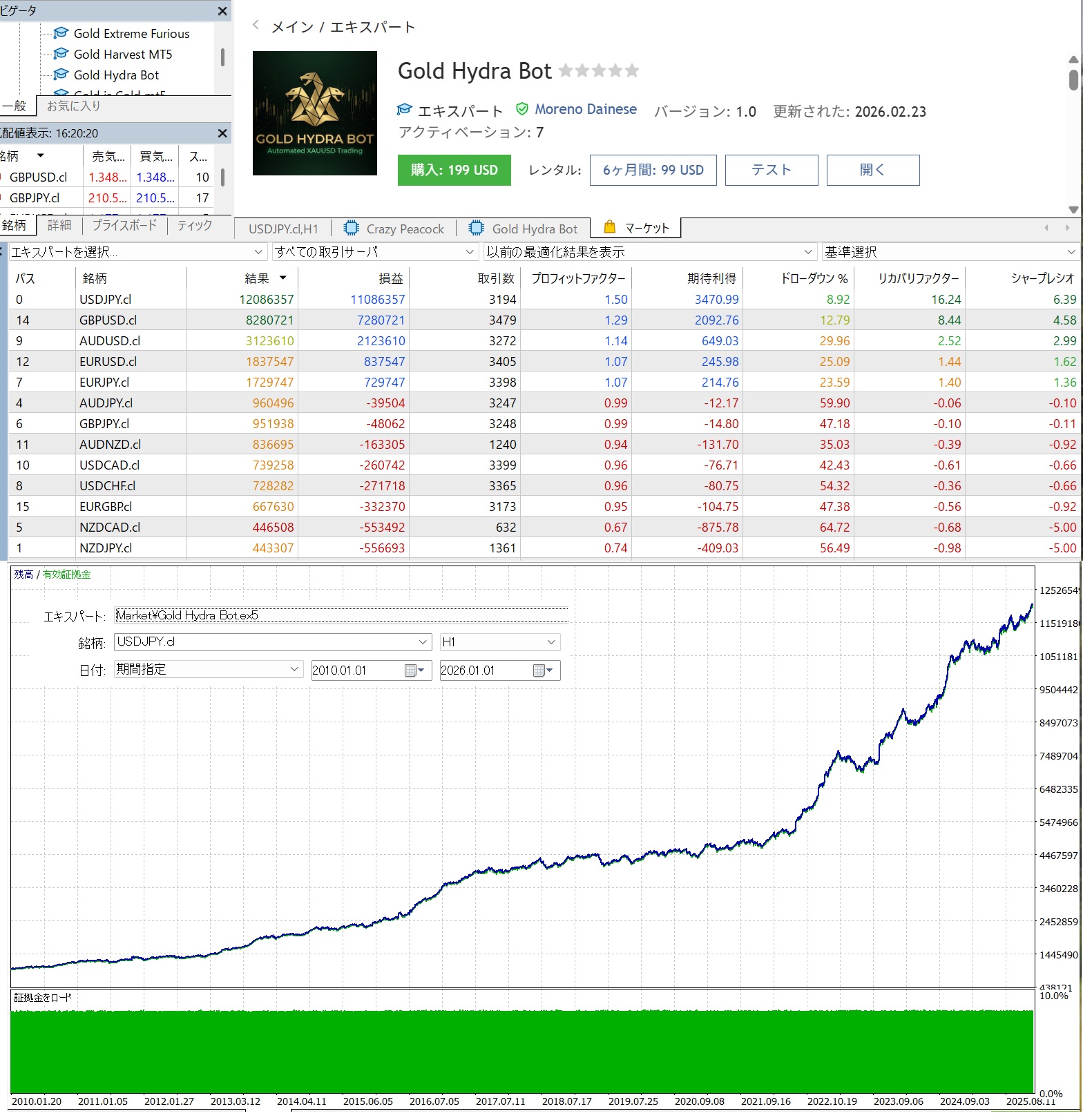Viewport: 1083px width, 1120px height.
Task: Sort results by the パス column header
Action: pyautogui.click(x=41, y=278)
